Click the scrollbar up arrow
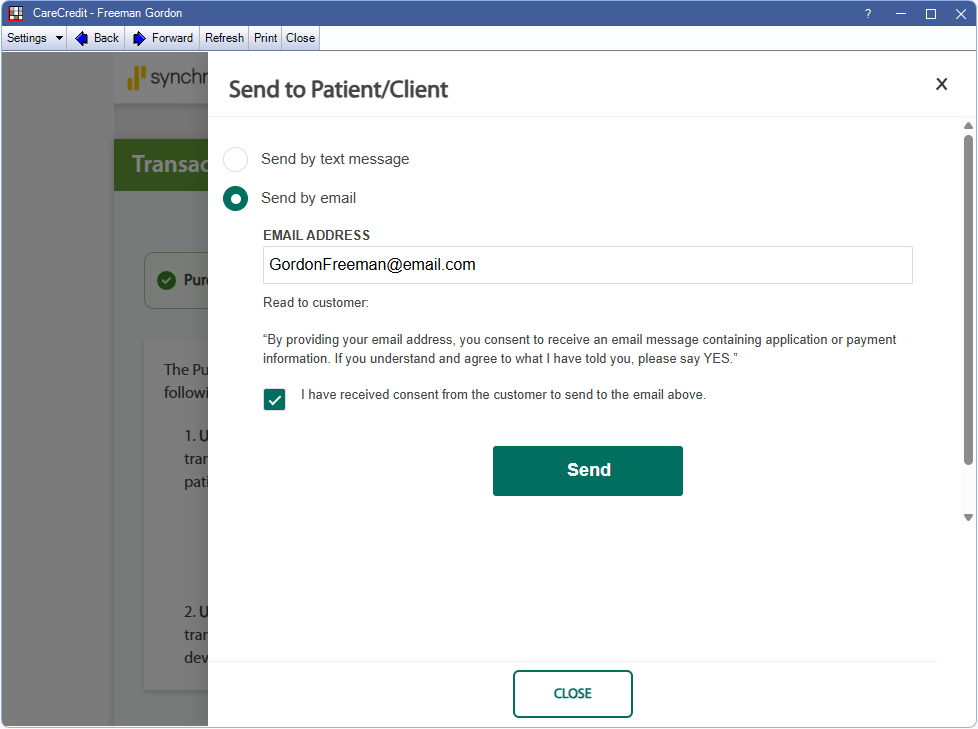 tap(968, 126)
